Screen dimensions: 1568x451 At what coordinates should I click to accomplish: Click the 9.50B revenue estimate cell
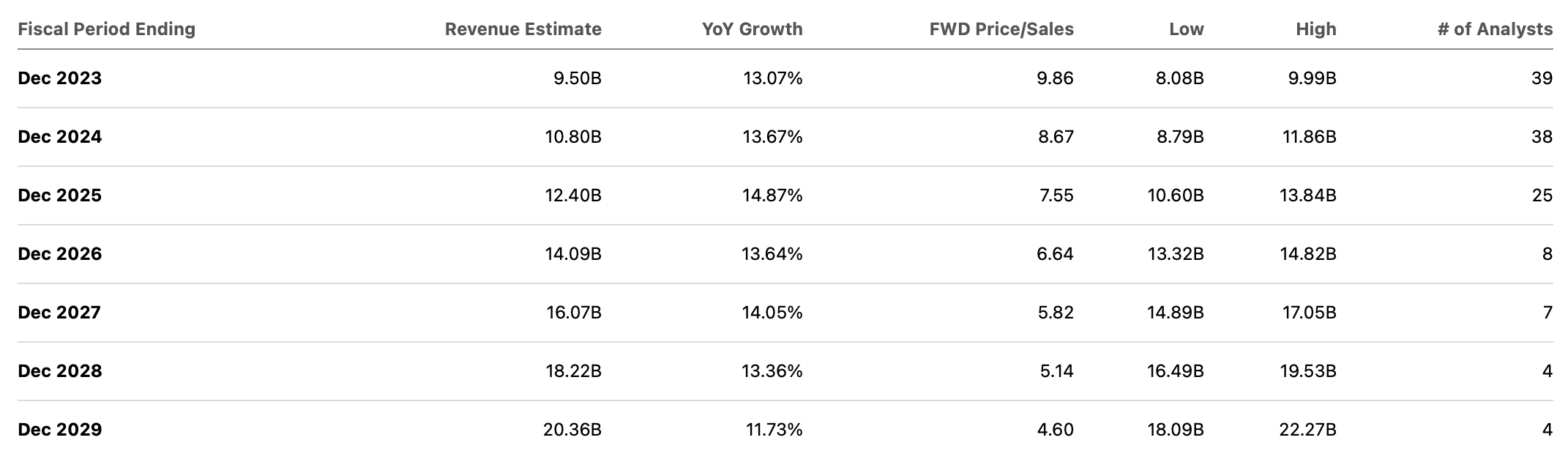click(x=578, y=78)
